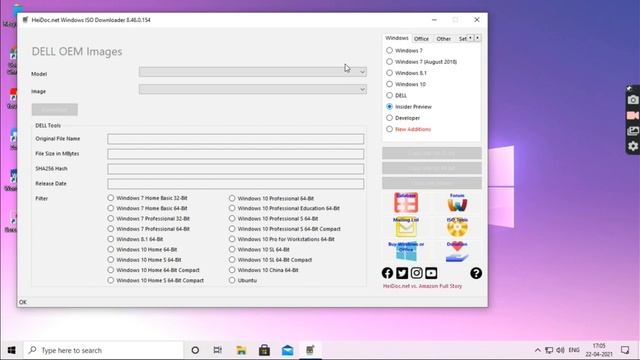Click the Original File Name field
The height and width of the screenshot is (360, 640).
click(236, 139)
